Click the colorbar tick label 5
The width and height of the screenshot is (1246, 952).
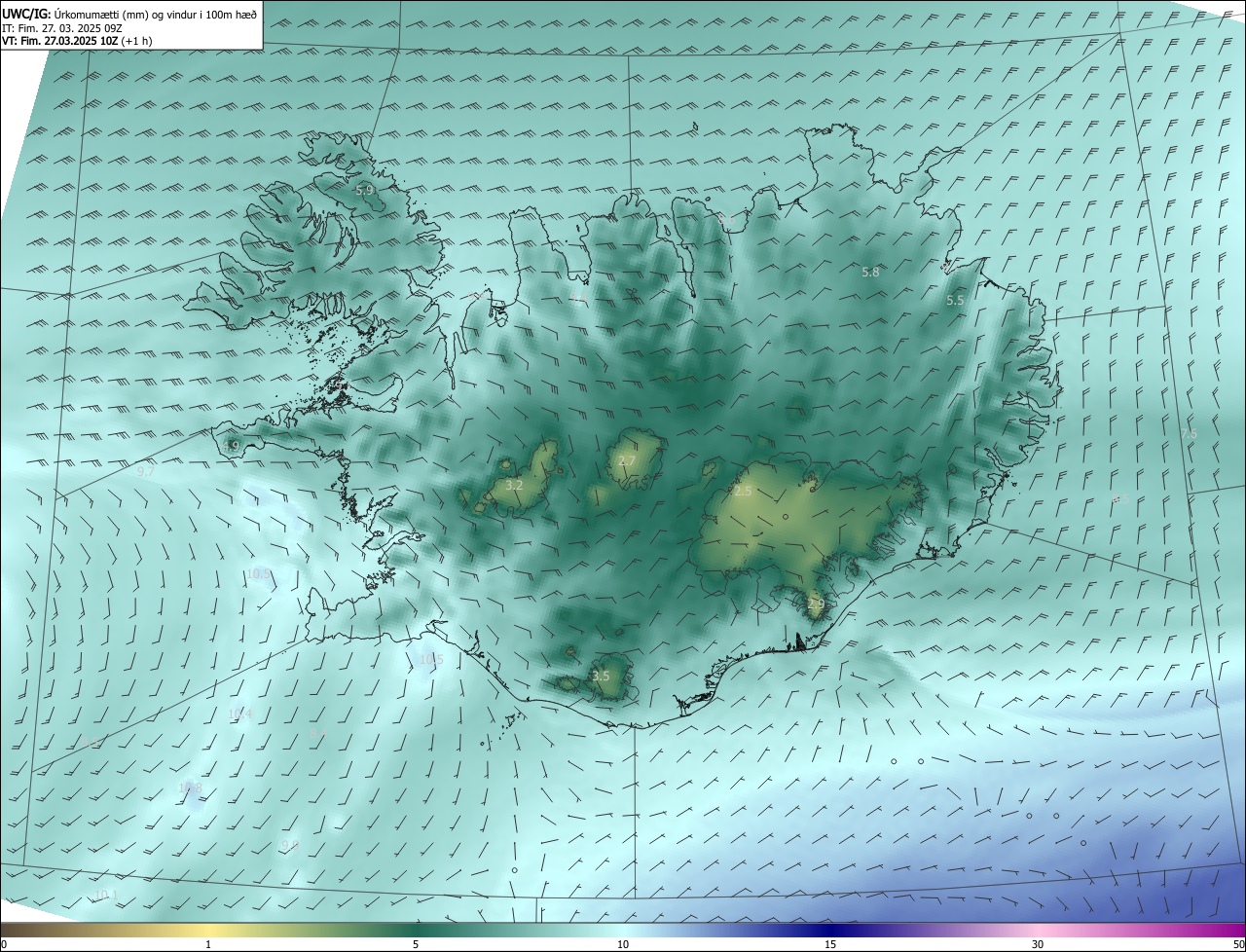tap(416, 944)
